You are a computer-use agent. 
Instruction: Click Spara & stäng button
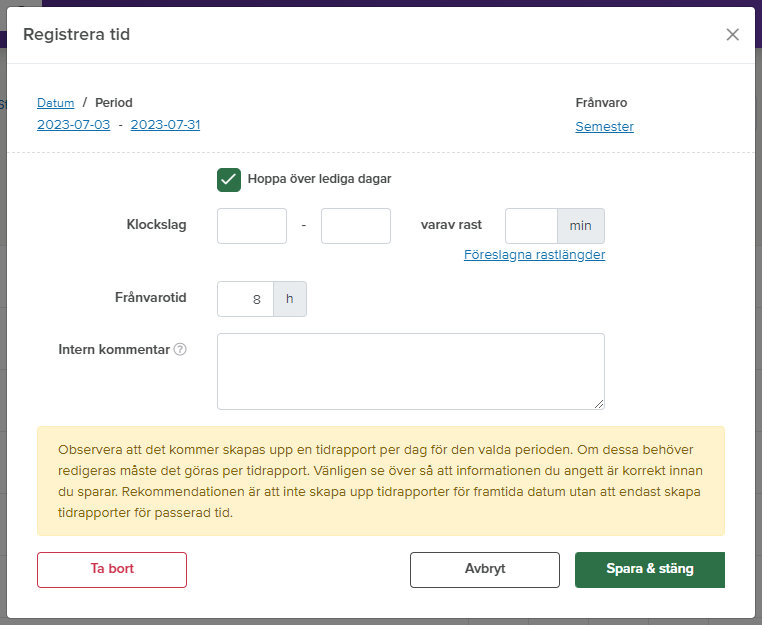click(650, 570)
